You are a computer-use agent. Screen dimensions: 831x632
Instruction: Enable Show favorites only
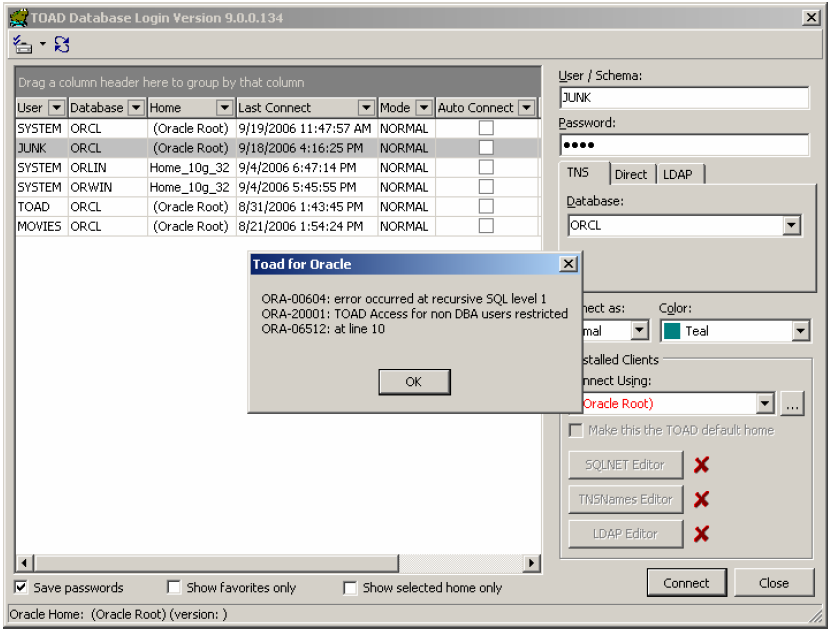point(174,588)
